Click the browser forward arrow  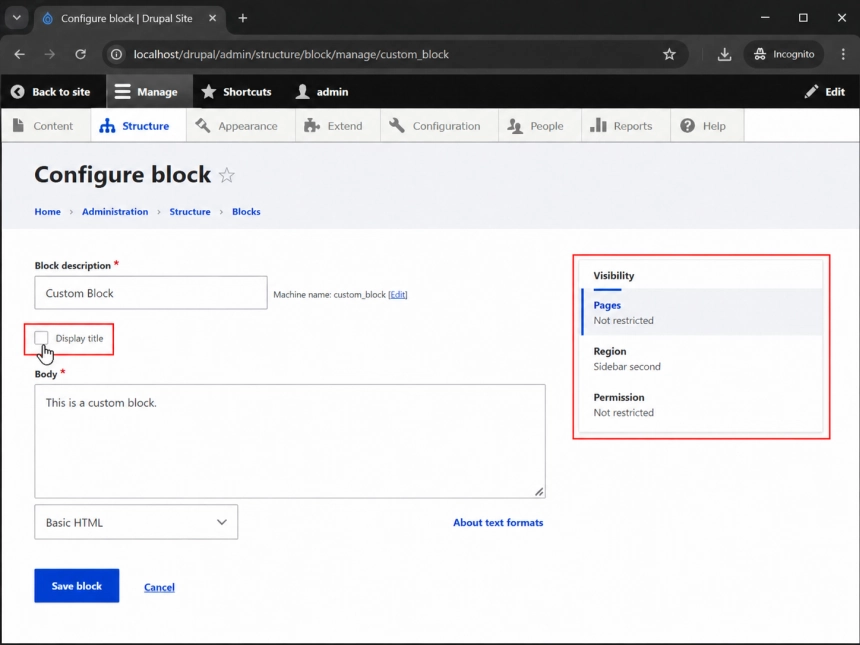50,54
